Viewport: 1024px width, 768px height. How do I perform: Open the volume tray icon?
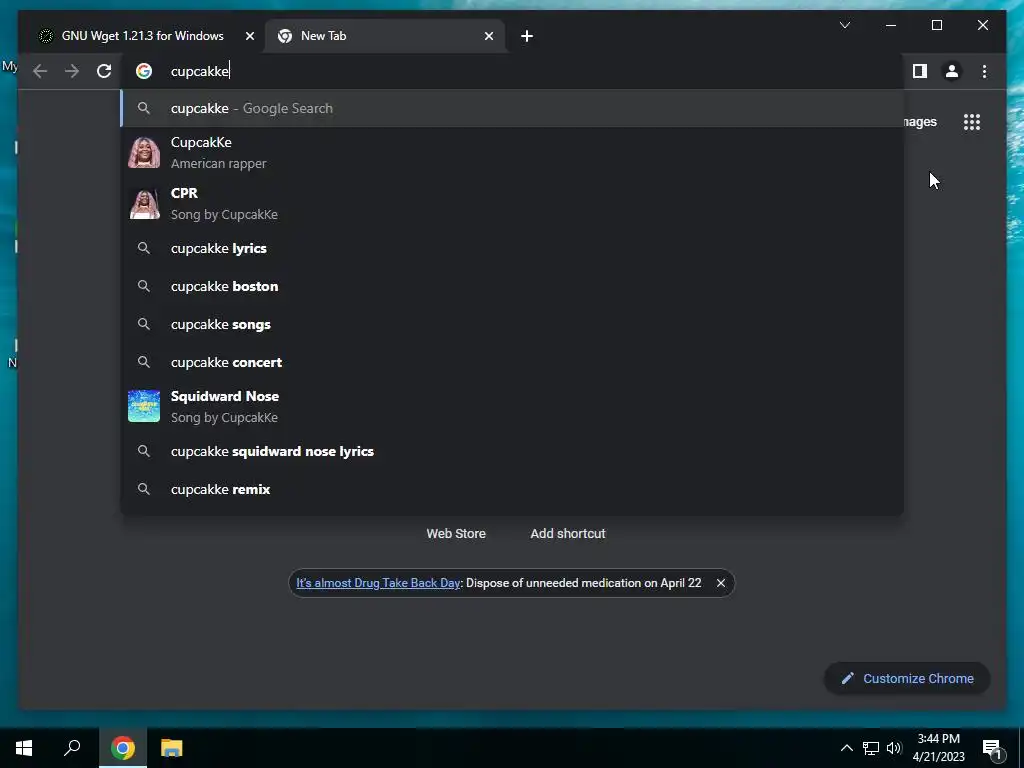pyautogui.click(x=894, y=748)
